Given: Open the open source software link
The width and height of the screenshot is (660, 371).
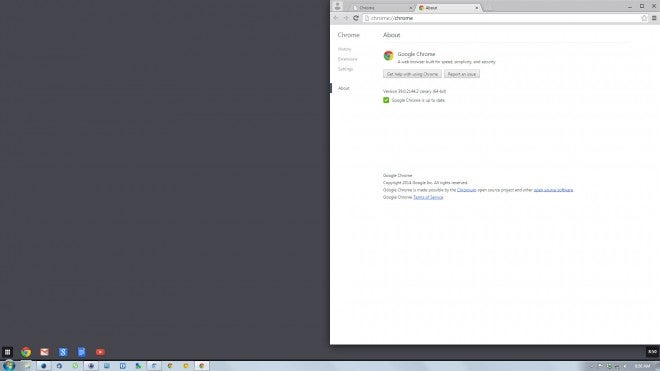Looking at the screenshot, I should [x=553, y=190].
